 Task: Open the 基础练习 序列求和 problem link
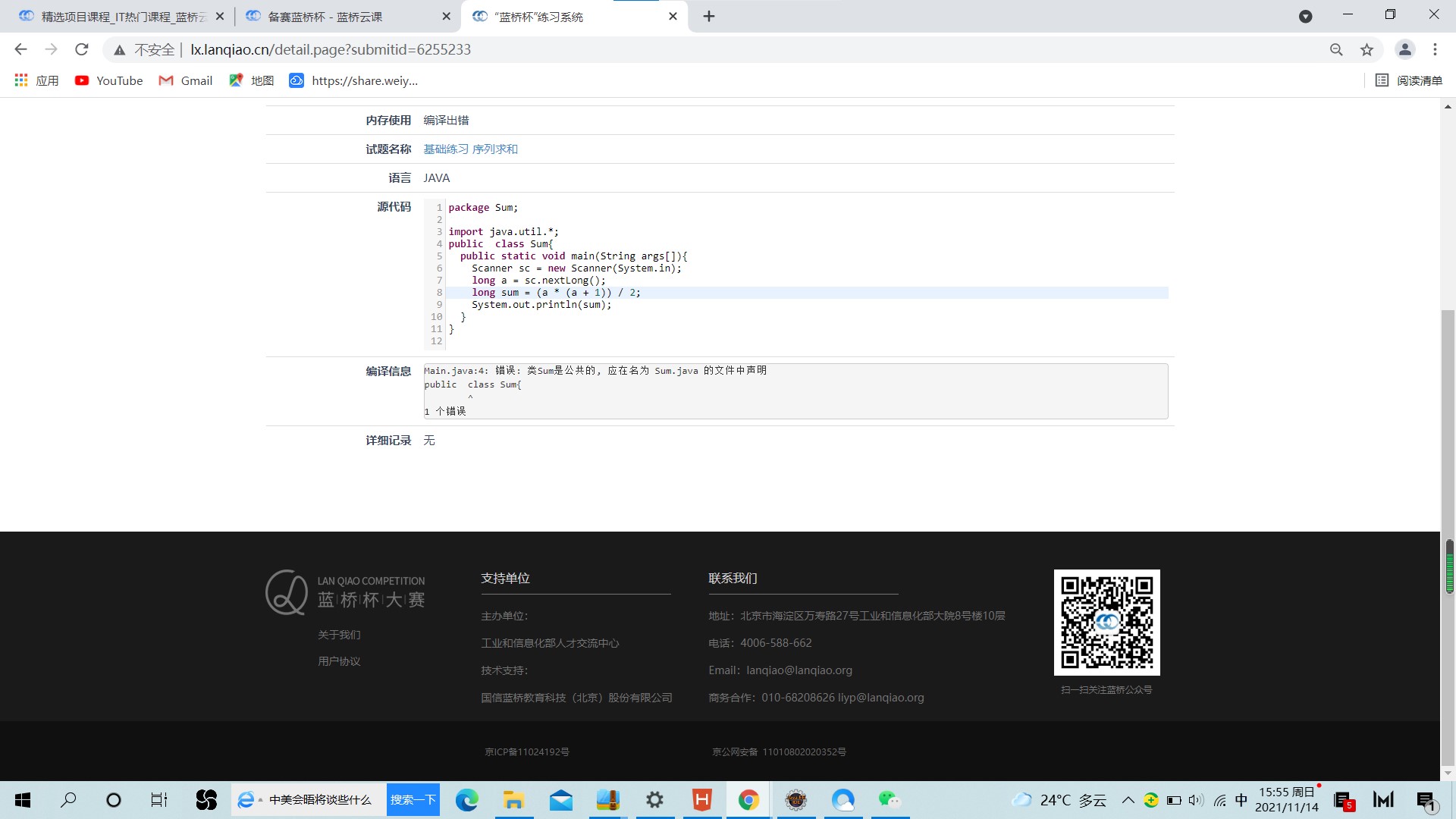tap(470, 149)
